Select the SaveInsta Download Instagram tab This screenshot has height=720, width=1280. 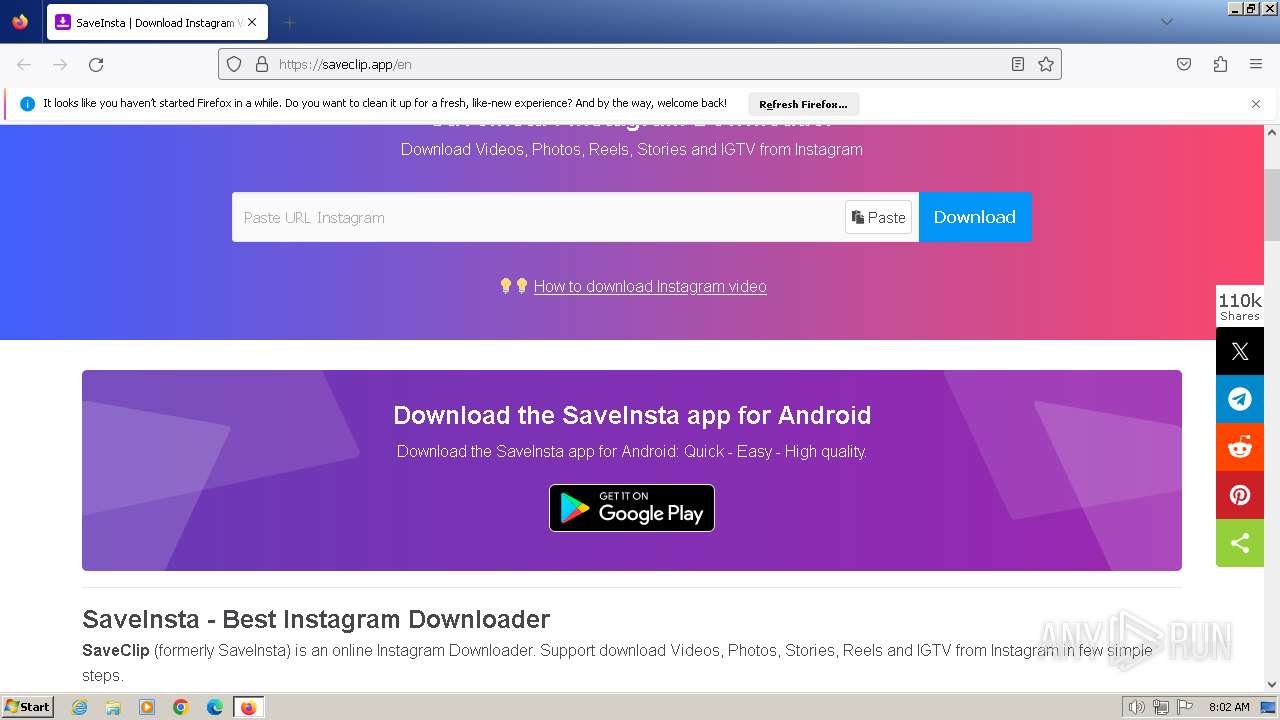157,22
